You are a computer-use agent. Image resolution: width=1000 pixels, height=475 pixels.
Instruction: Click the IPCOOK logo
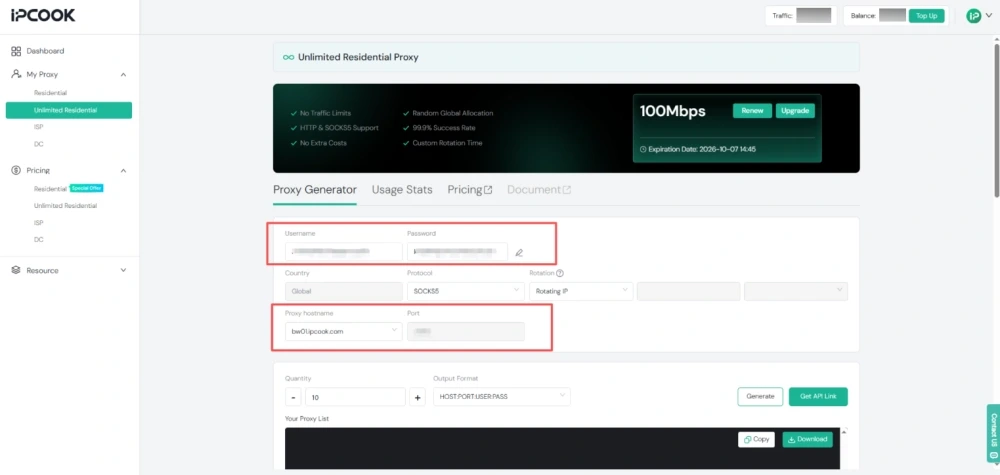(x=43, y=16)
